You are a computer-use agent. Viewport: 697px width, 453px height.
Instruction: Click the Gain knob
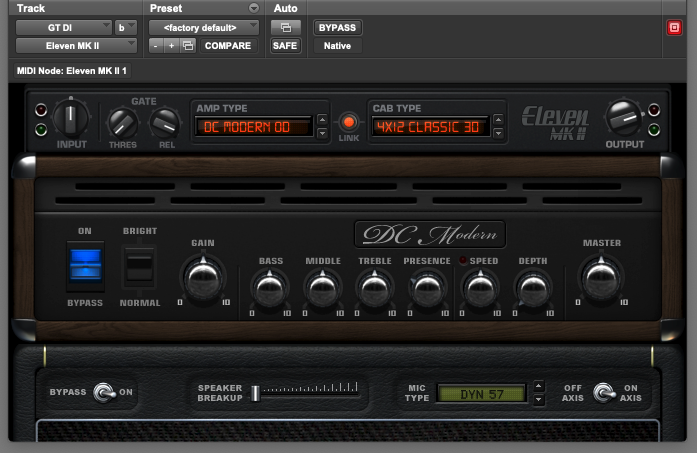coord(203,278)
